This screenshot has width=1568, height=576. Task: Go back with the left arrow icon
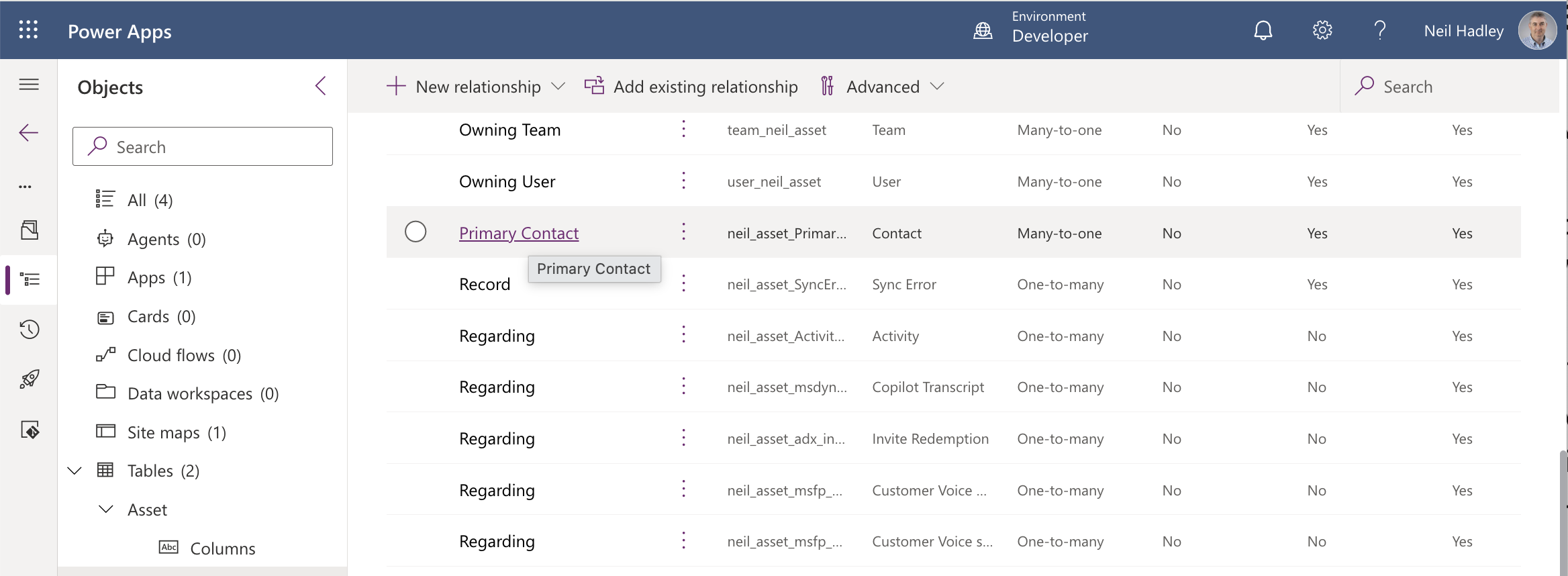tap(29, 133)
